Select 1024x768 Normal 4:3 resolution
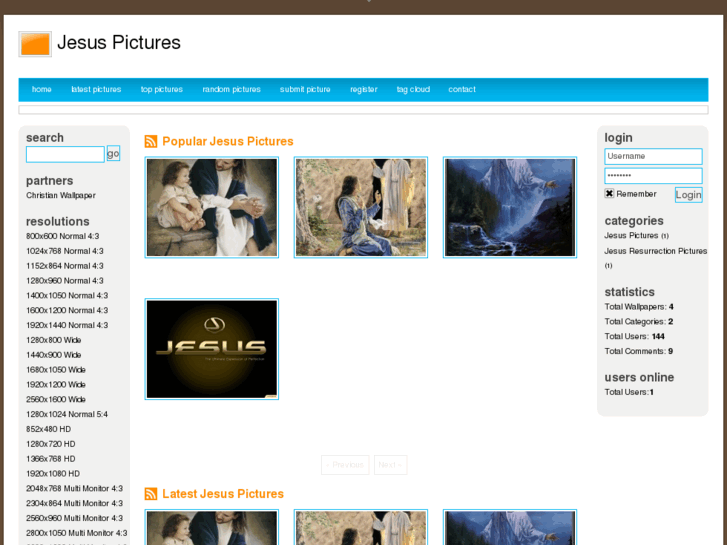 pyautogui.click(x=65, y=251)
